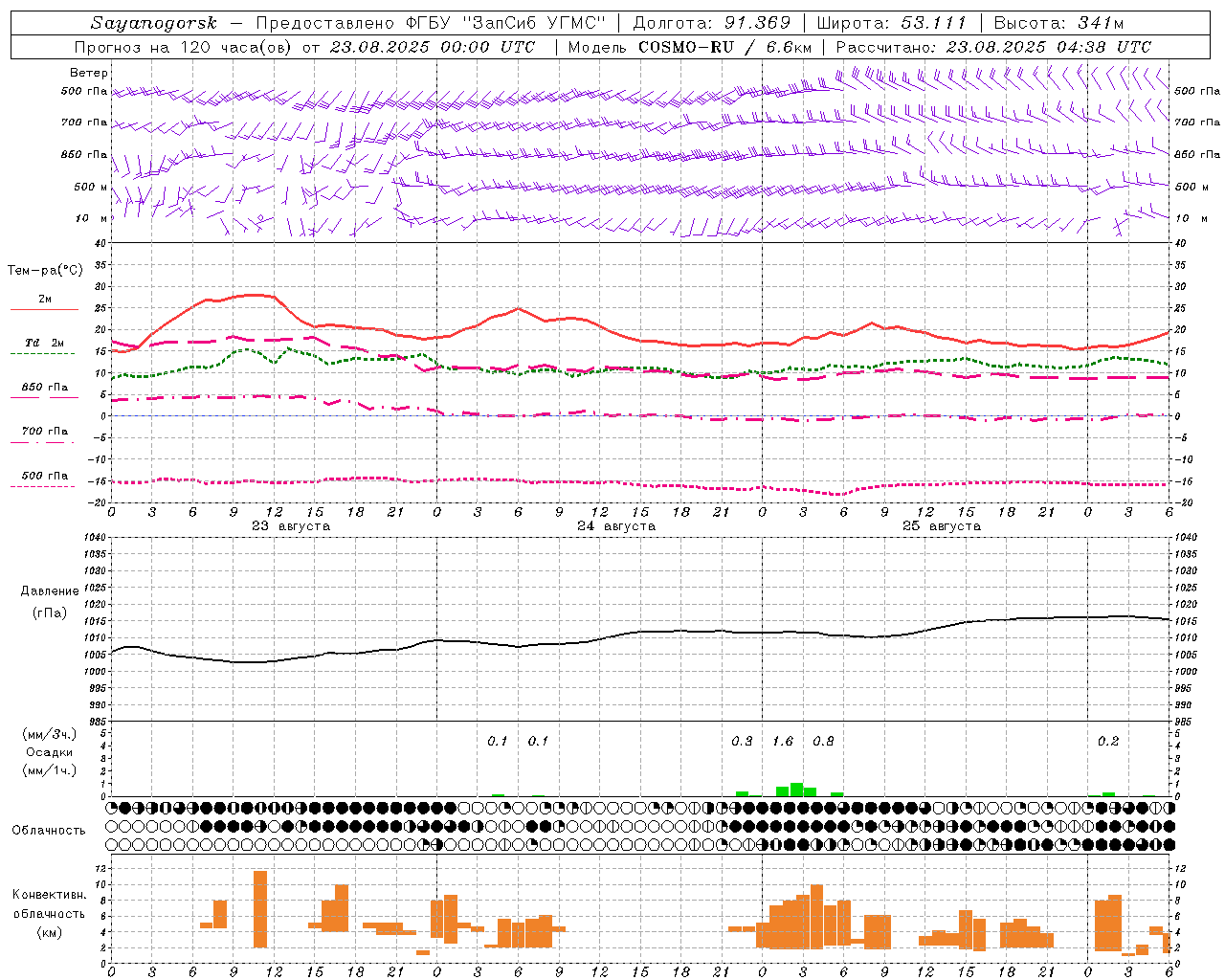1225x980 pixels.
Task: Click the 'Td 2м' dew point legend entry
Action: (x=44, y=343)
